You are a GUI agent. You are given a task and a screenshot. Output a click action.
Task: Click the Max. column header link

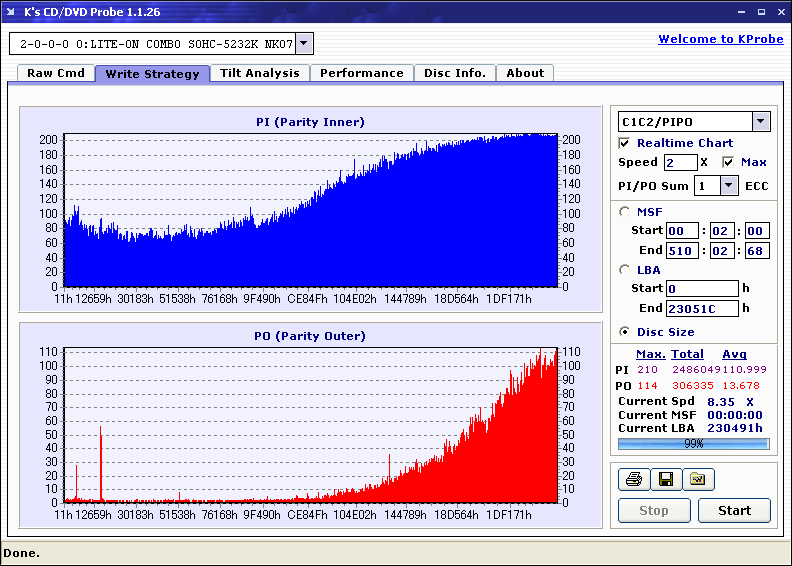click(651, 354)
